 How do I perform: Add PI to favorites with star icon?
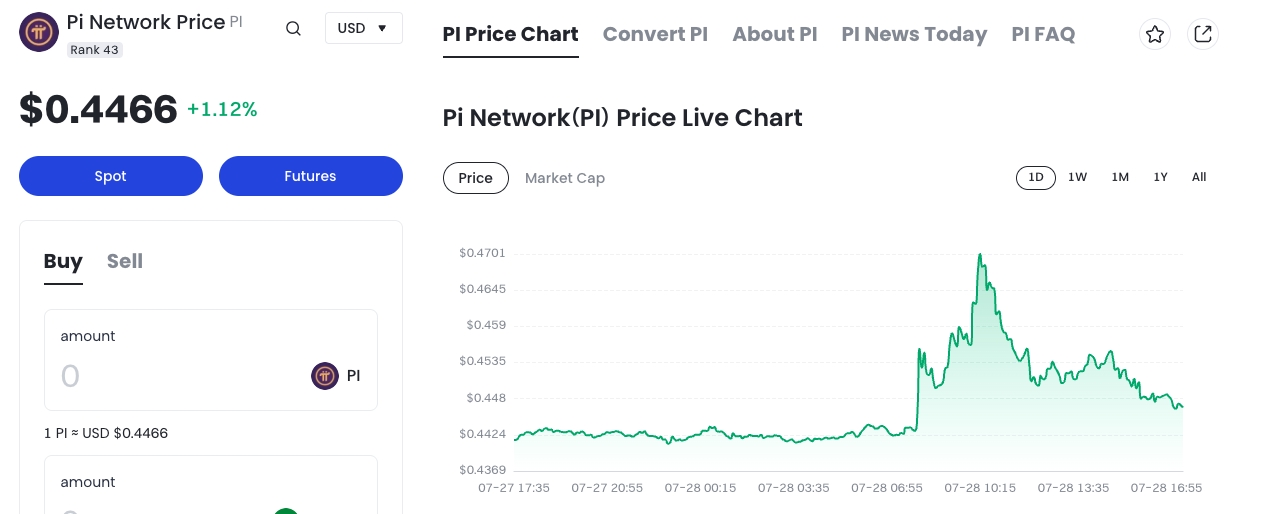1155,34
